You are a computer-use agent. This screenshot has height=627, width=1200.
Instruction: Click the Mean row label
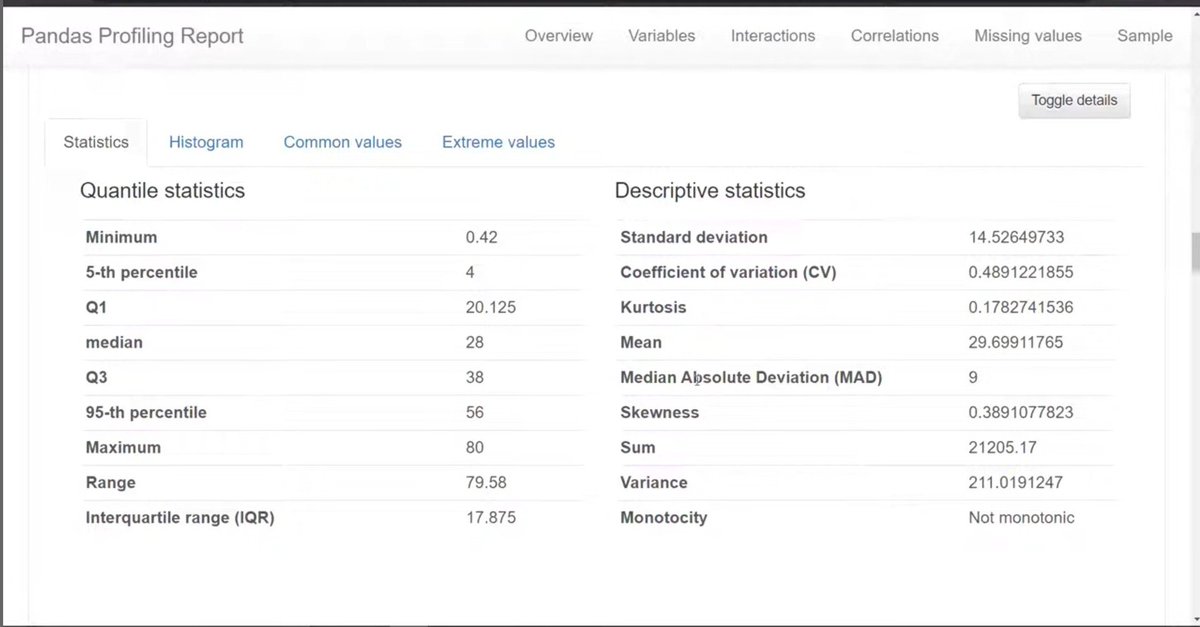tap(641, 342)
